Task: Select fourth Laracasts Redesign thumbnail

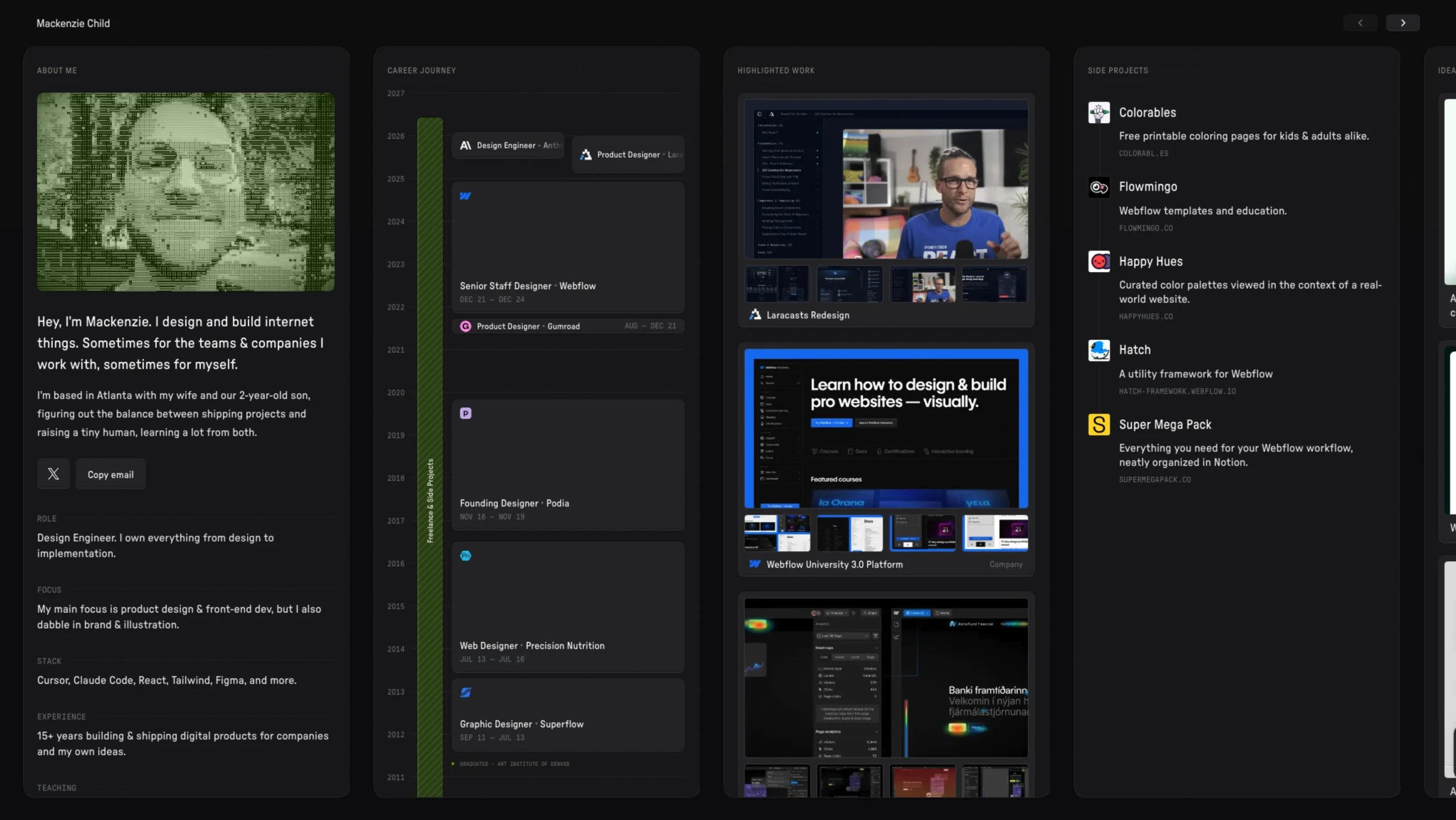Action: coord(995,284)
